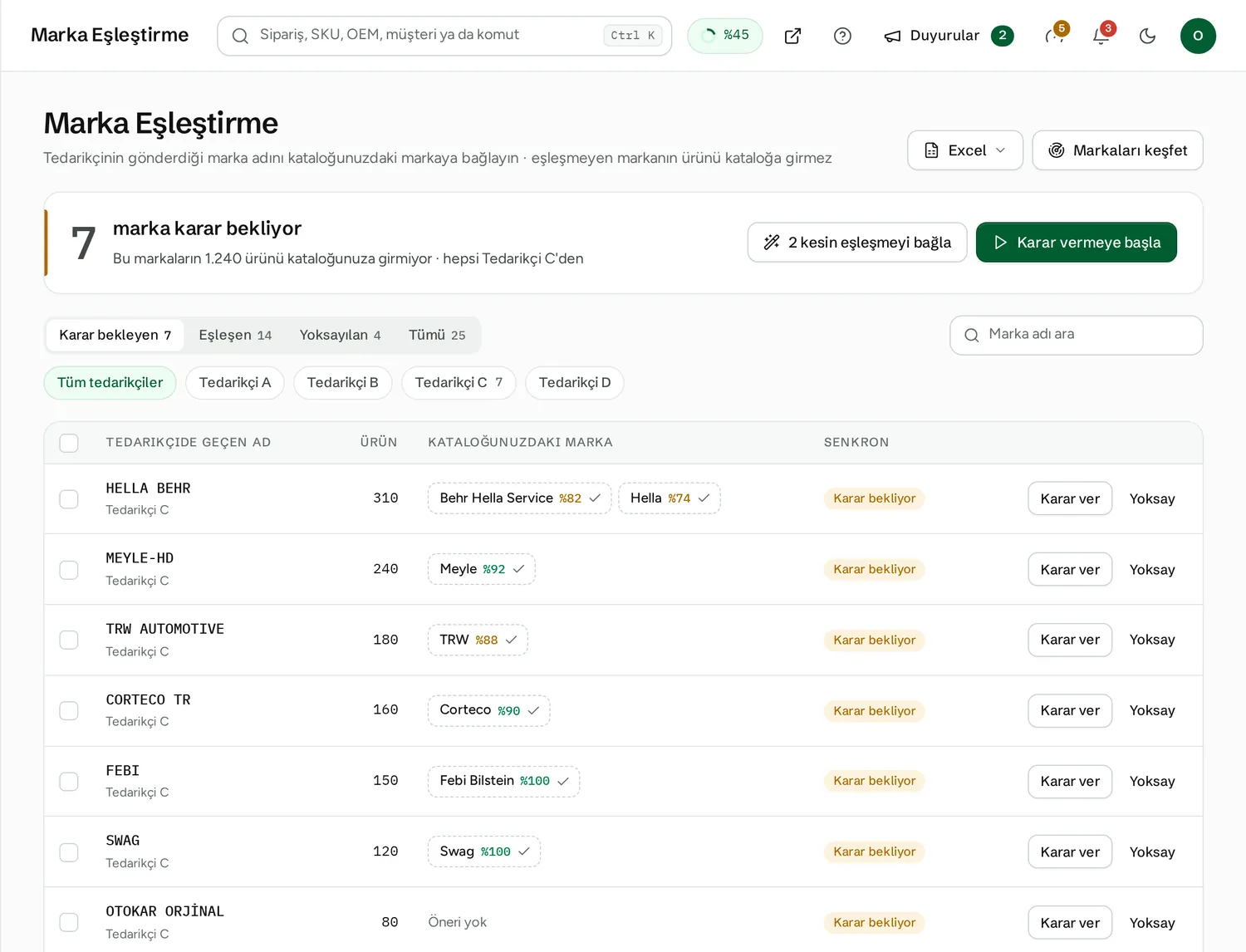1246x952 pixels.
Task: Open the external link icon in header
Action: (792, 36)
